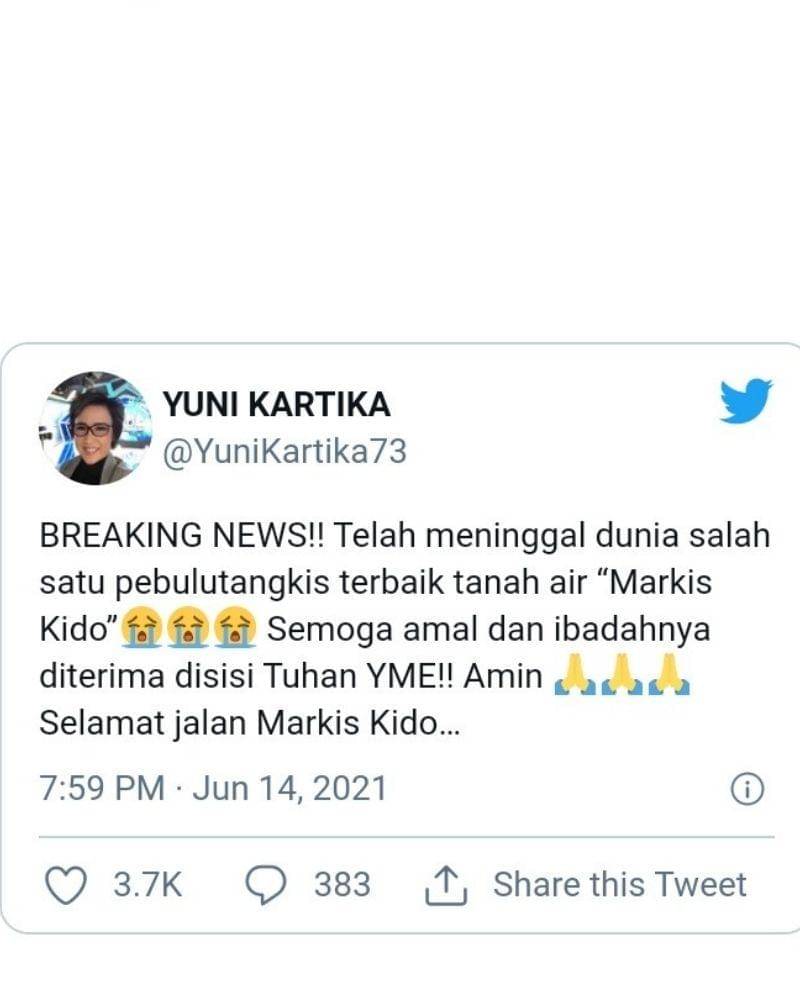
Task: Click the YUNI KARTIKA display name
Action: click(x=276, y=405)
